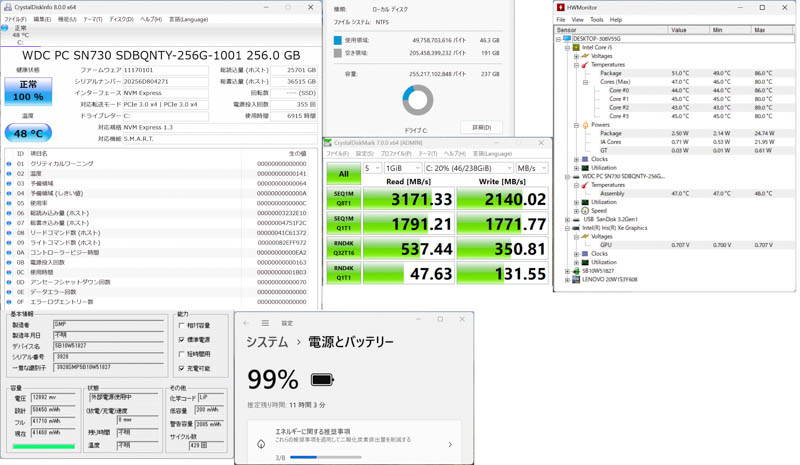800x465 pixels.
Task: Run the SEQ1M Q8T1 benchmark button
Action: (343, 199)
